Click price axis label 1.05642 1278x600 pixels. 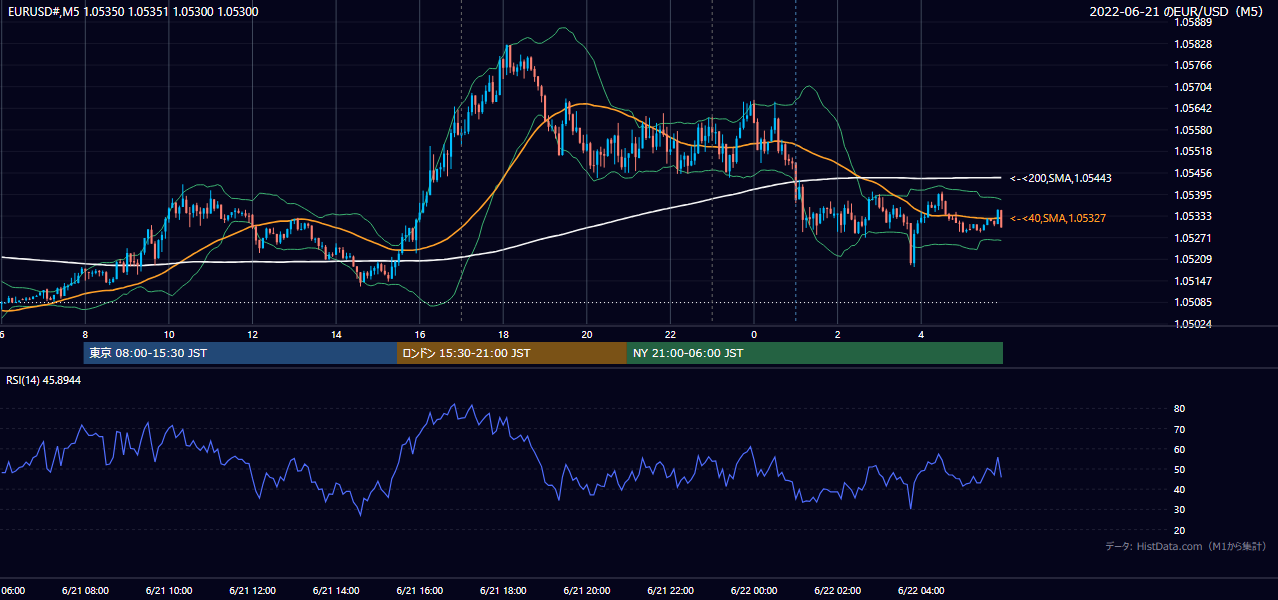(1193, 108)
